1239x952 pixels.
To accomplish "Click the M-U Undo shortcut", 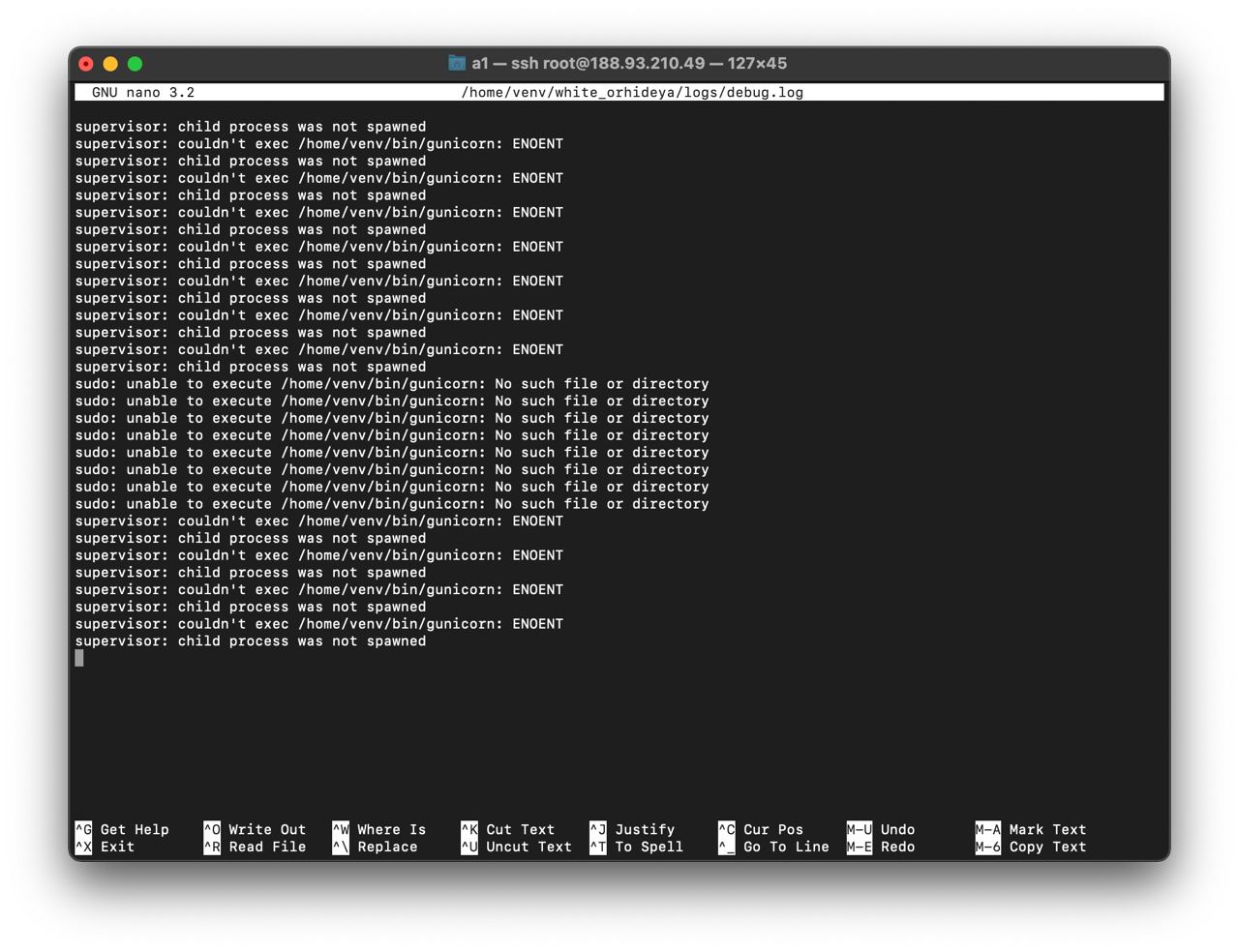I will point(881,830).
